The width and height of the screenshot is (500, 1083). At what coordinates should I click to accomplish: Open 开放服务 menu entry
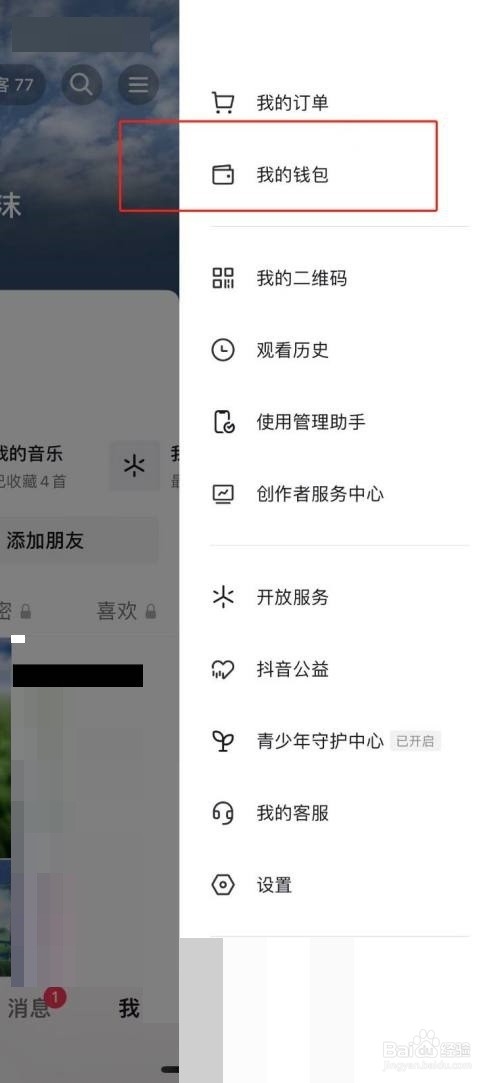[x=340, y=597]
